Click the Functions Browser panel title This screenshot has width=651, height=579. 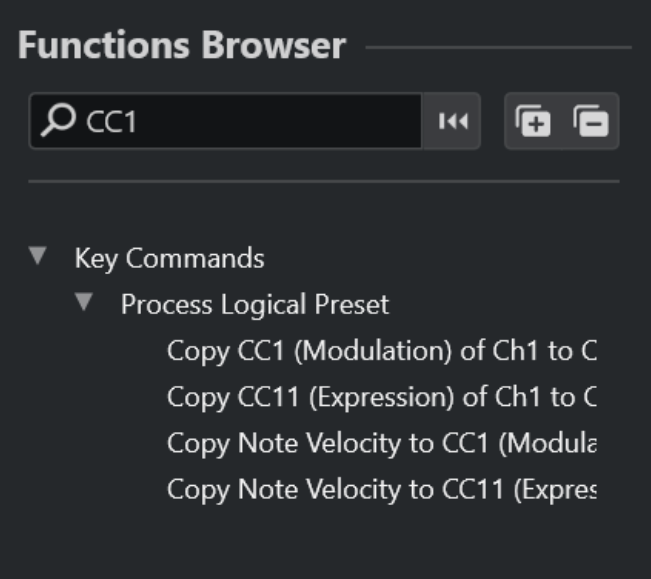coord(182,46)
